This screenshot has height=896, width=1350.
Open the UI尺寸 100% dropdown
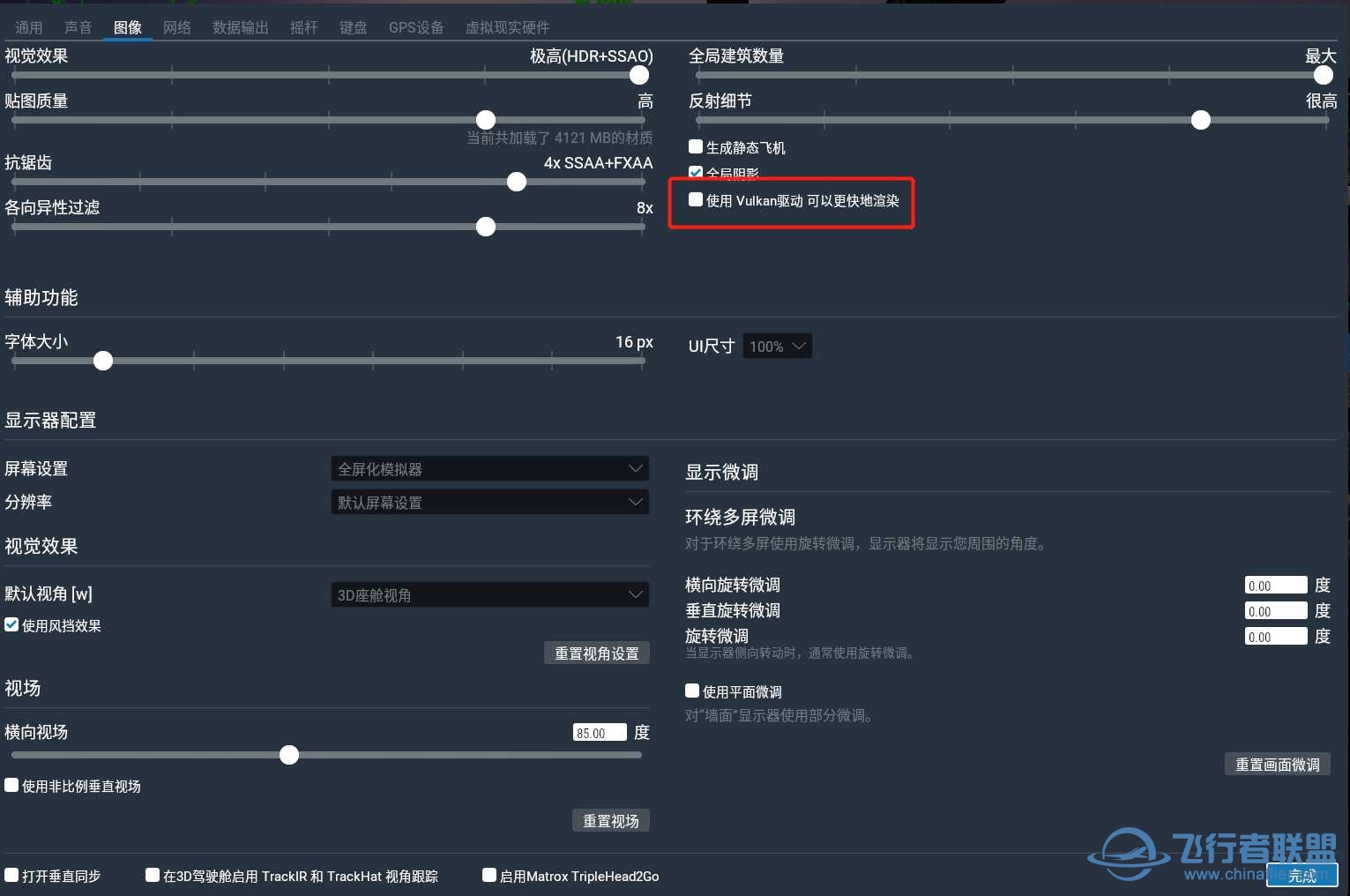(777, 346)
